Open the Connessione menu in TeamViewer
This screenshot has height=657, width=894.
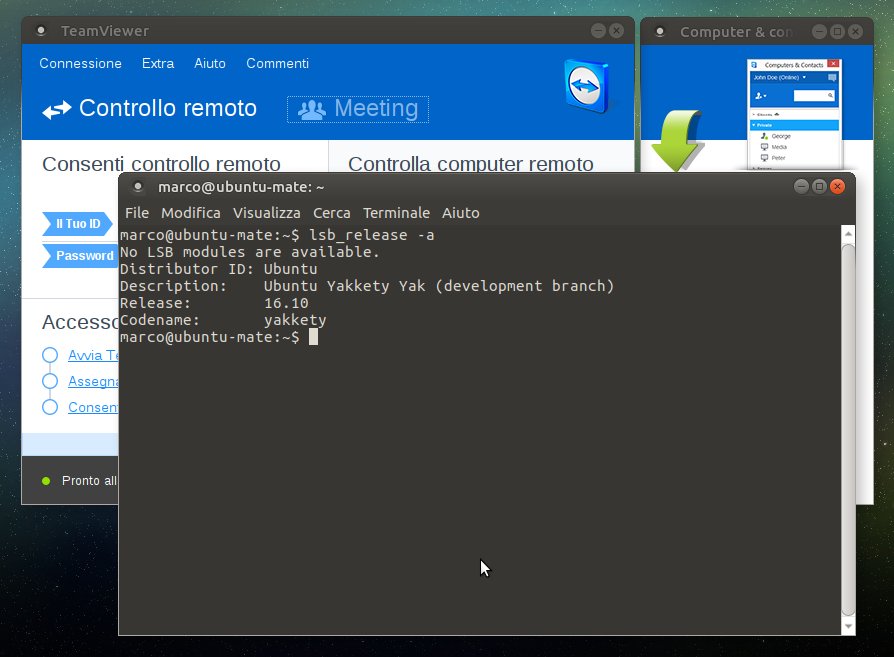coord(80,63)
